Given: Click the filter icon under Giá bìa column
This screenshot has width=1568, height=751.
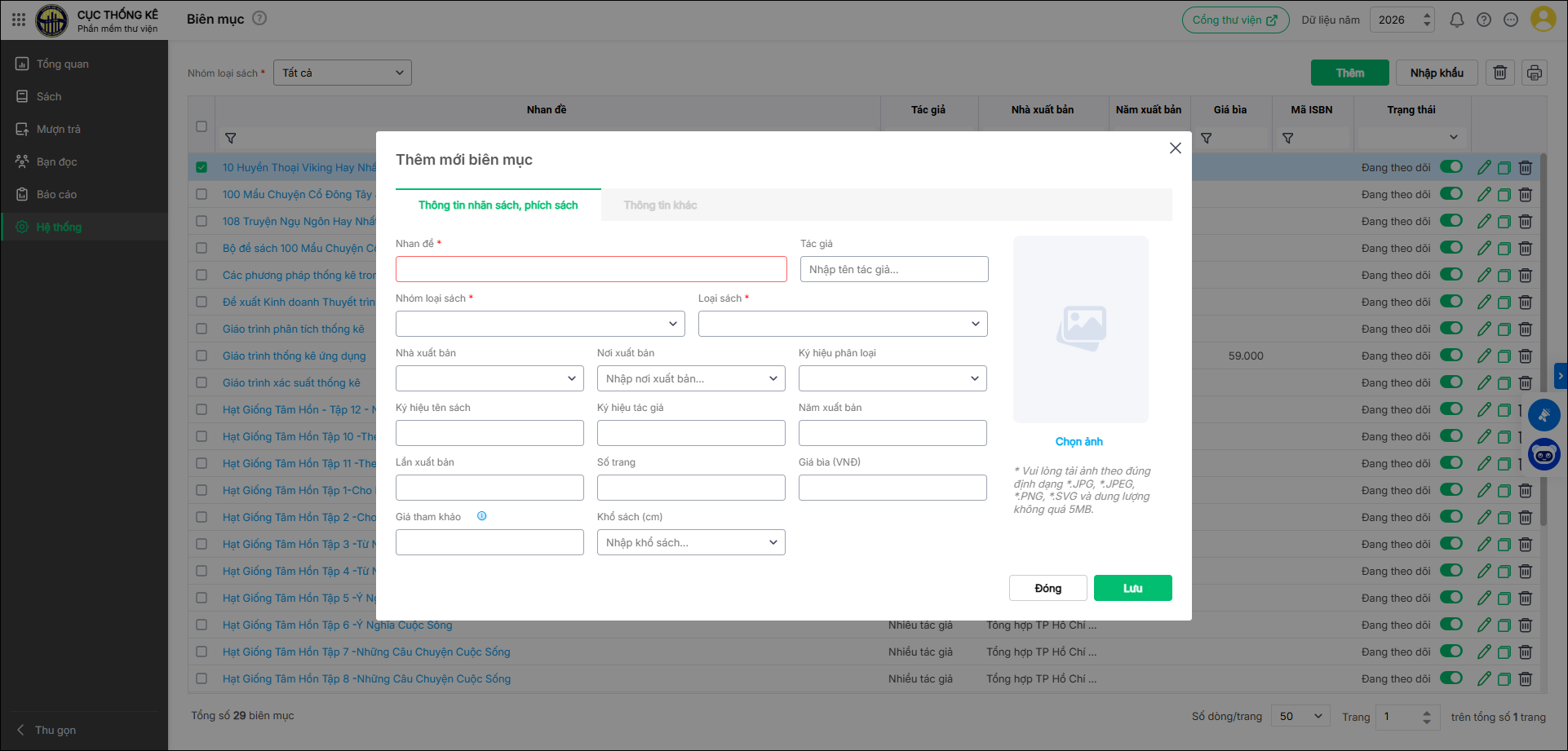Looking at the screenshot, I should click(1206, 139).
